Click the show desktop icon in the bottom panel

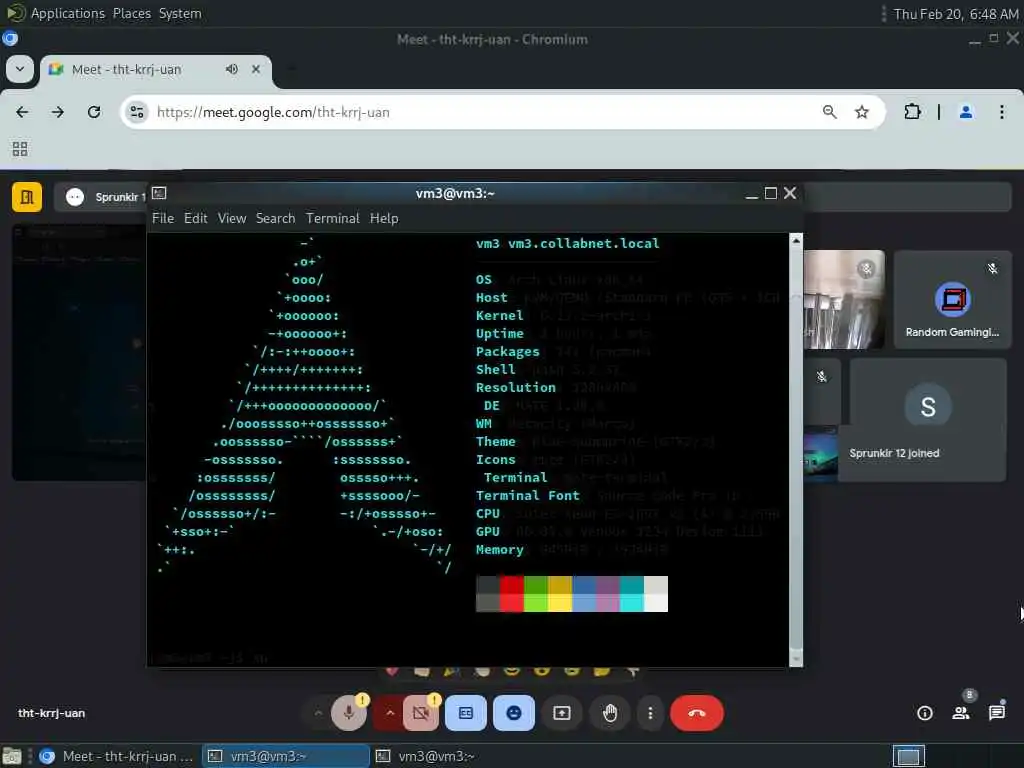12,756
